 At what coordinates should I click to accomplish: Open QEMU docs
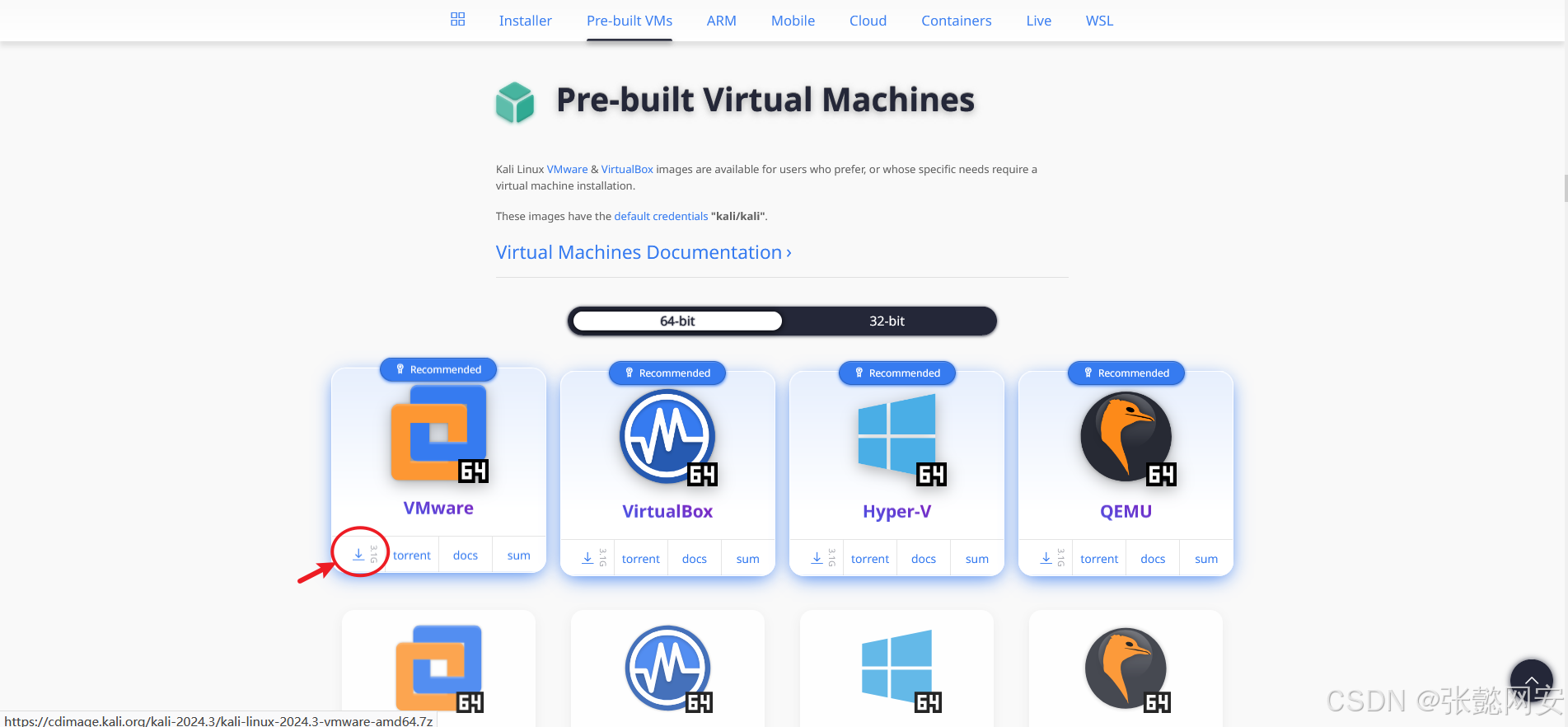point(1153,559)
